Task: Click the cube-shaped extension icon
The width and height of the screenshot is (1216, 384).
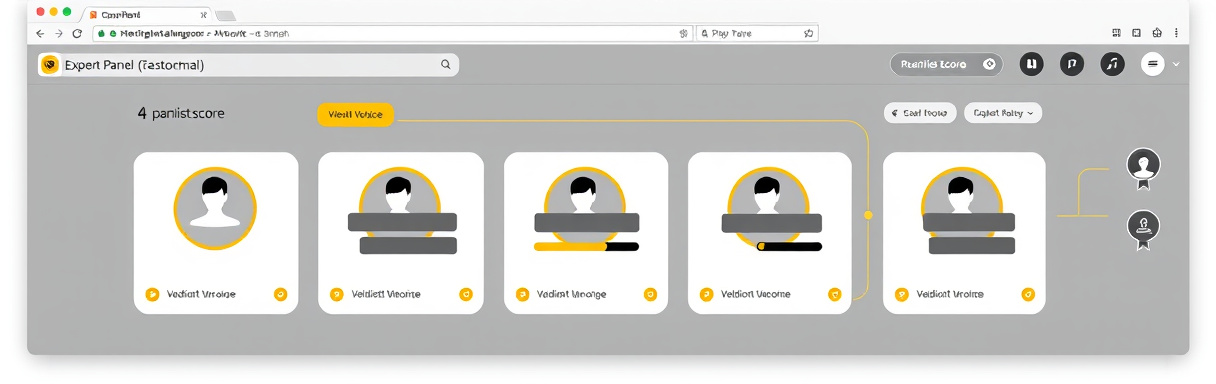Action: point(1157,33)
